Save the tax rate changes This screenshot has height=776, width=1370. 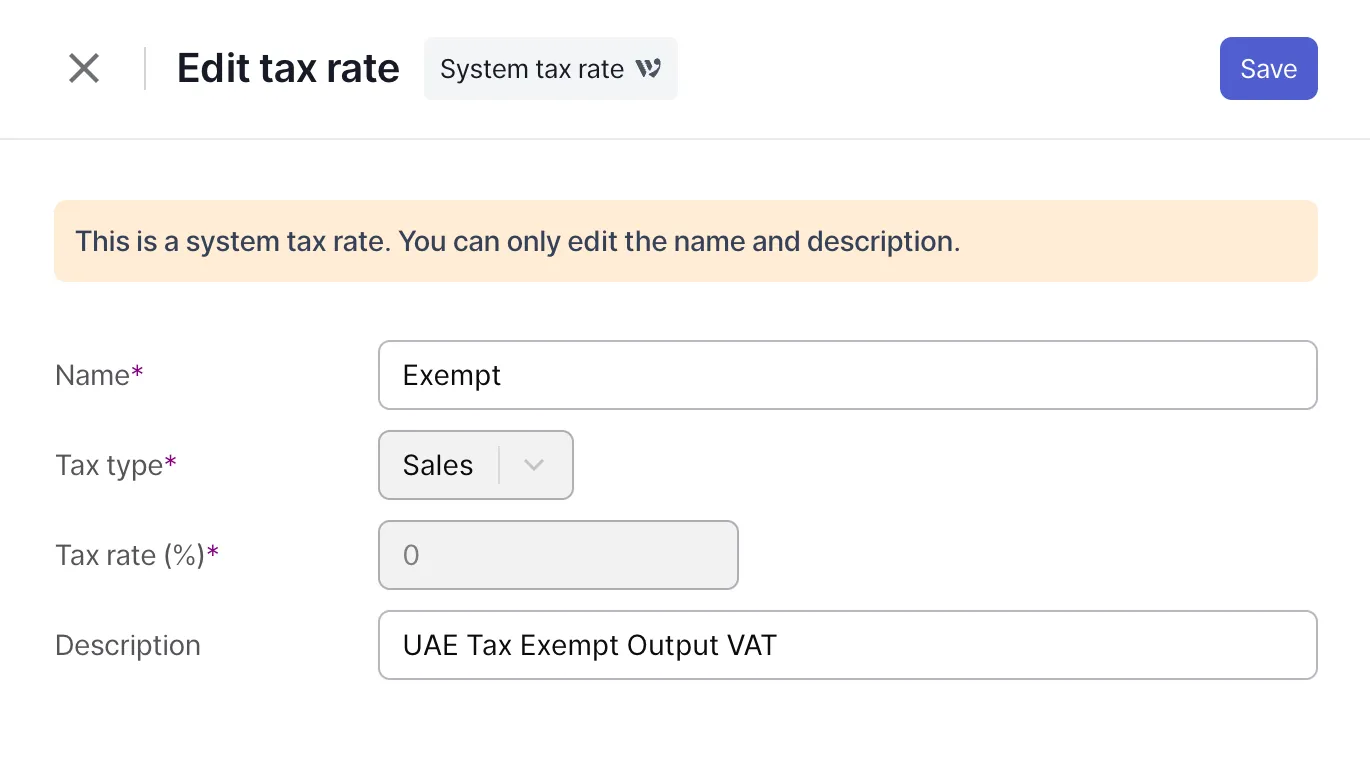click(x=1268, y=69)
